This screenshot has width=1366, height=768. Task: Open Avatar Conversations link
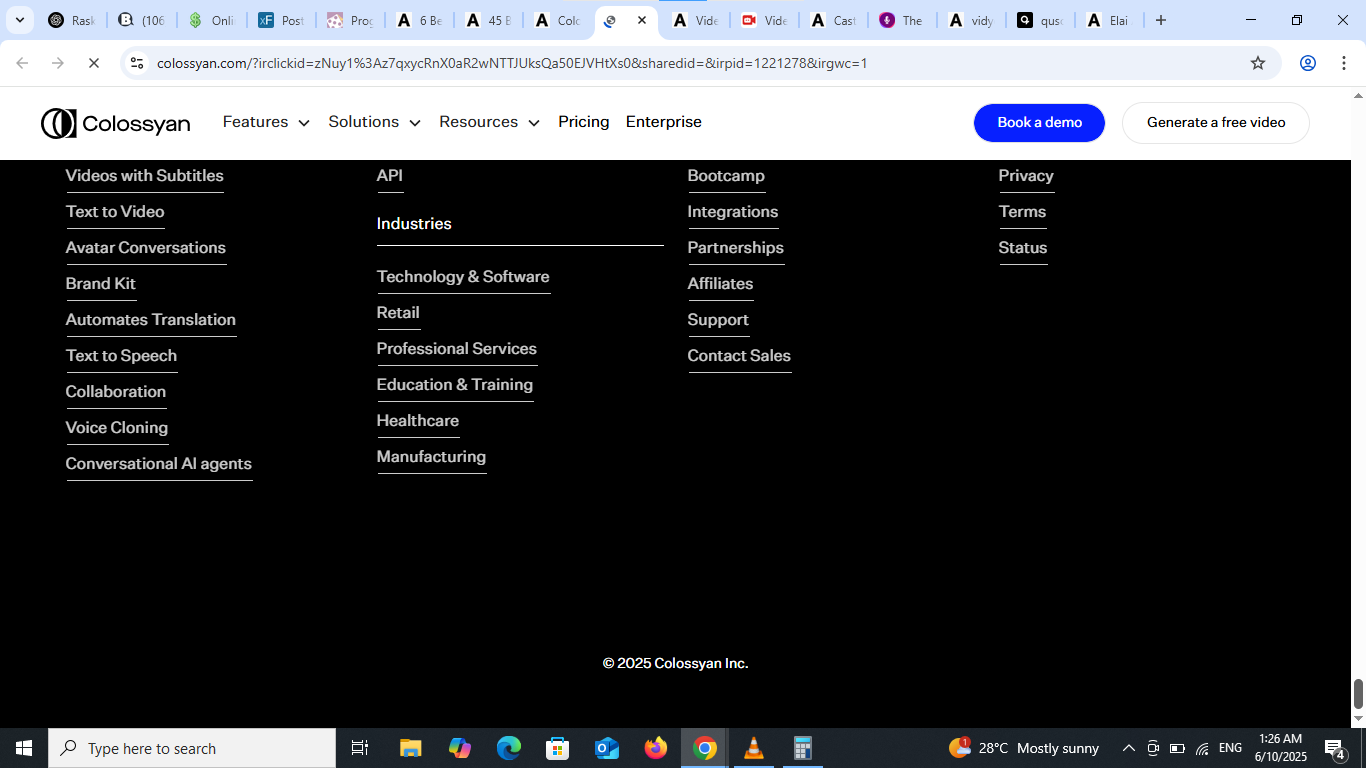pyautogui.click(x=146, y=248)
